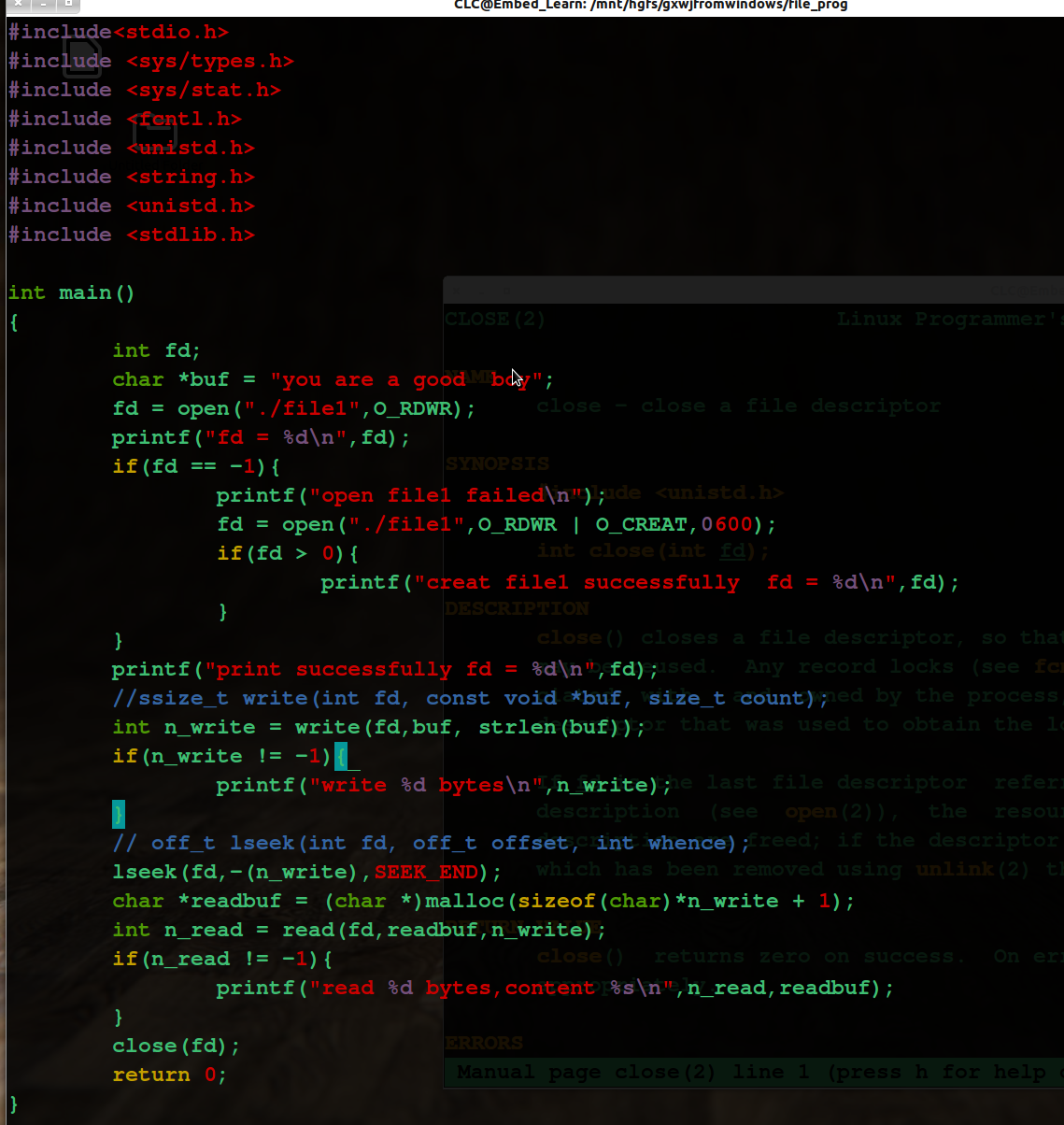Click the 'int fd;' declaration
Screen dimensions: 1064x1125
pos(157,350)
